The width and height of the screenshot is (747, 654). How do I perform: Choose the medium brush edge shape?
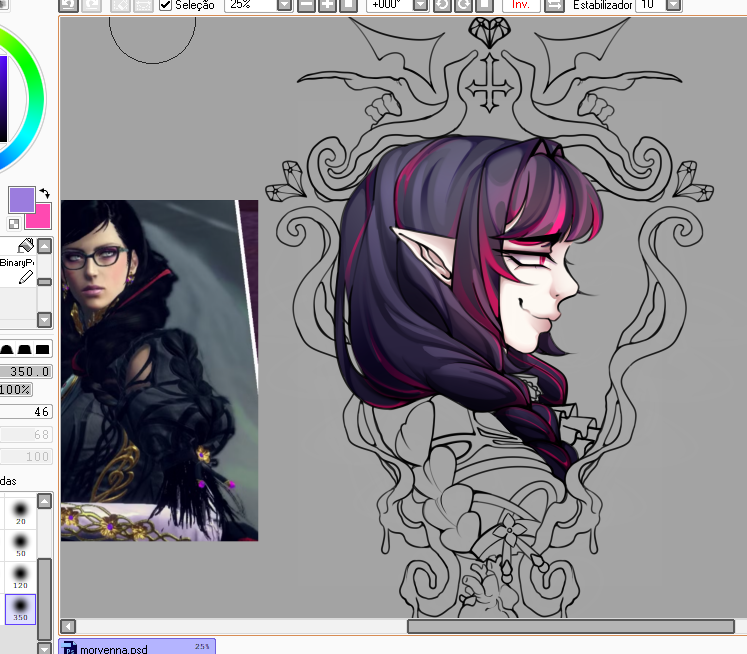coord(24,350)
